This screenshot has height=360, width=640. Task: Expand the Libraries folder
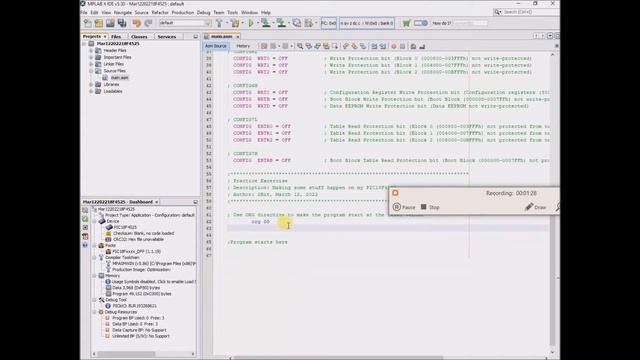click(x=91, y=84)
